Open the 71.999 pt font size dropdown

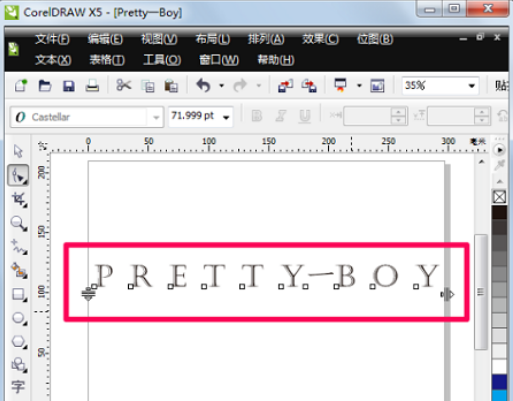click(x=226, y=117)
